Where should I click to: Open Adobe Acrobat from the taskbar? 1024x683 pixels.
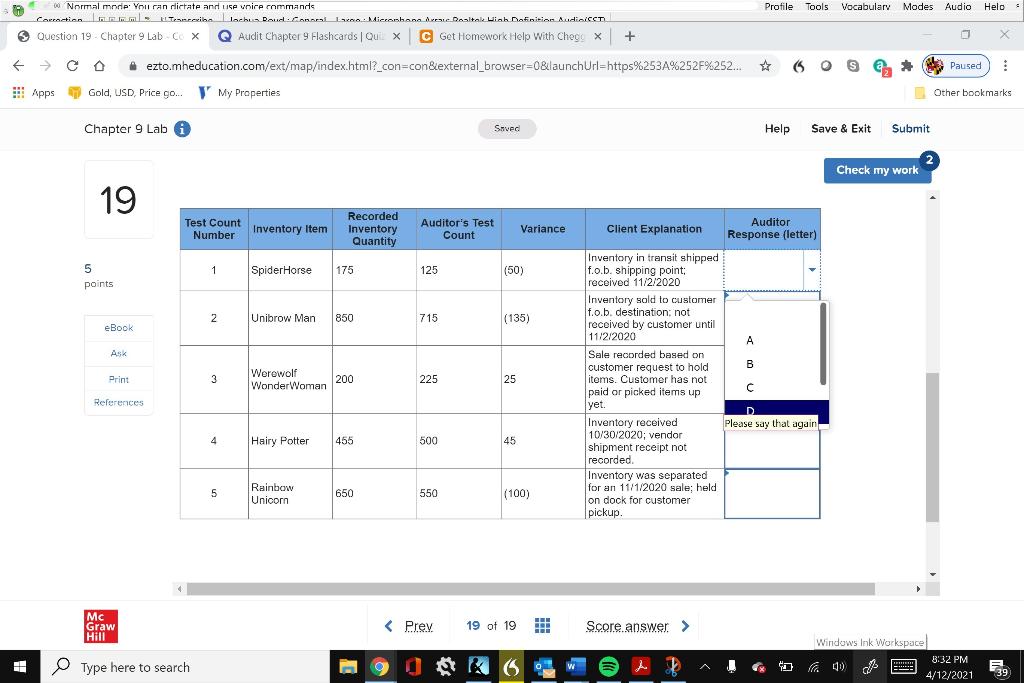pyautogui.click(x=640, y=667)
